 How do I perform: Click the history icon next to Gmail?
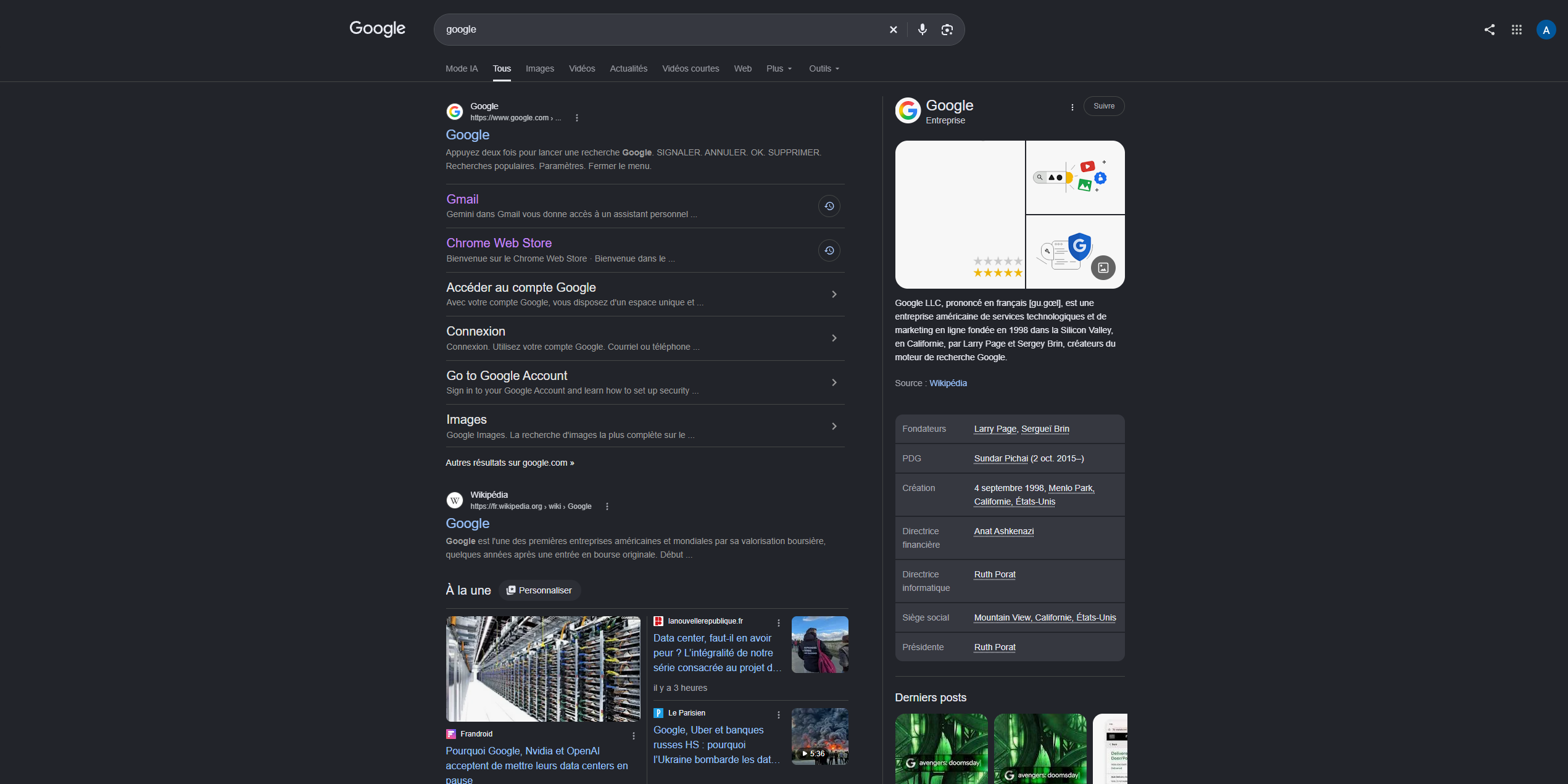tap(829, 206)
